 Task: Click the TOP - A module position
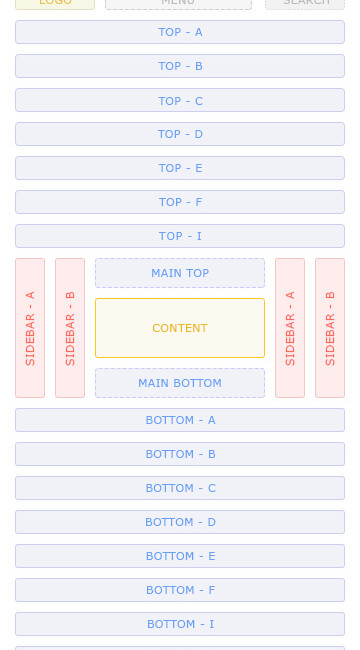click(180, 32)
